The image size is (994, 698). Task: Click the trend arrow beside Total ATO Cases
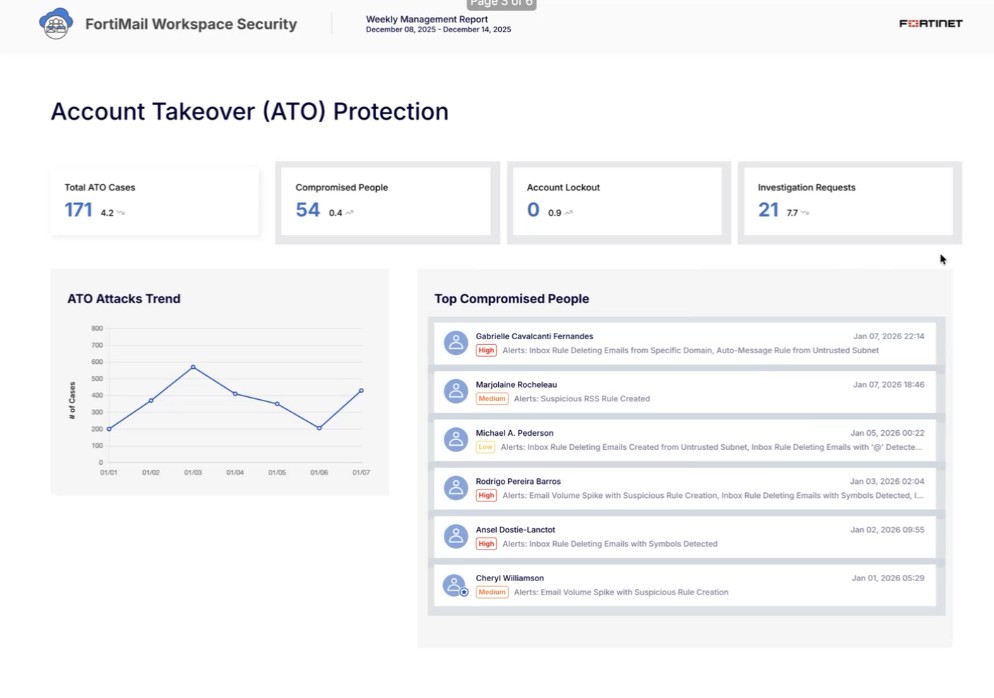121,213
